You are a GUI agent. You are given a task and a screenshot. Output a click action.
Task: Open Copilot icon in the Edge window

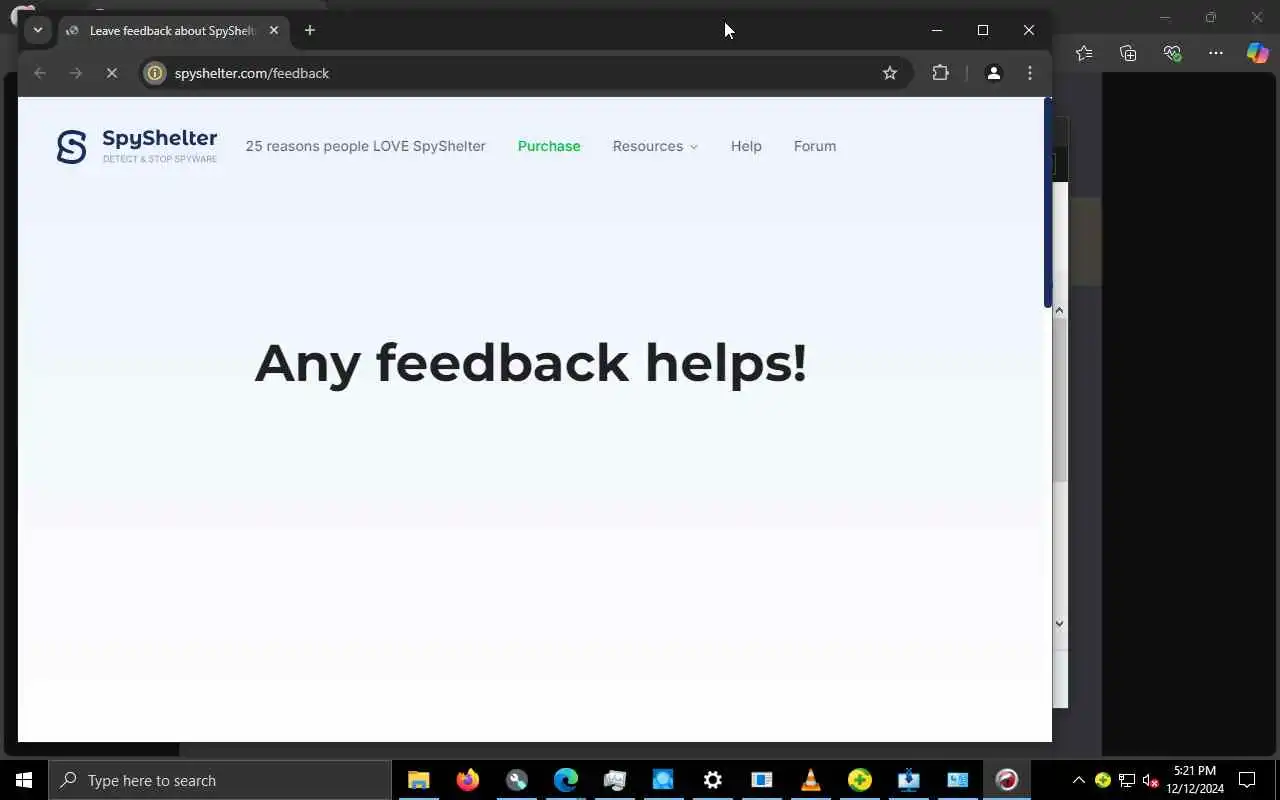[x=1257, y=53]
